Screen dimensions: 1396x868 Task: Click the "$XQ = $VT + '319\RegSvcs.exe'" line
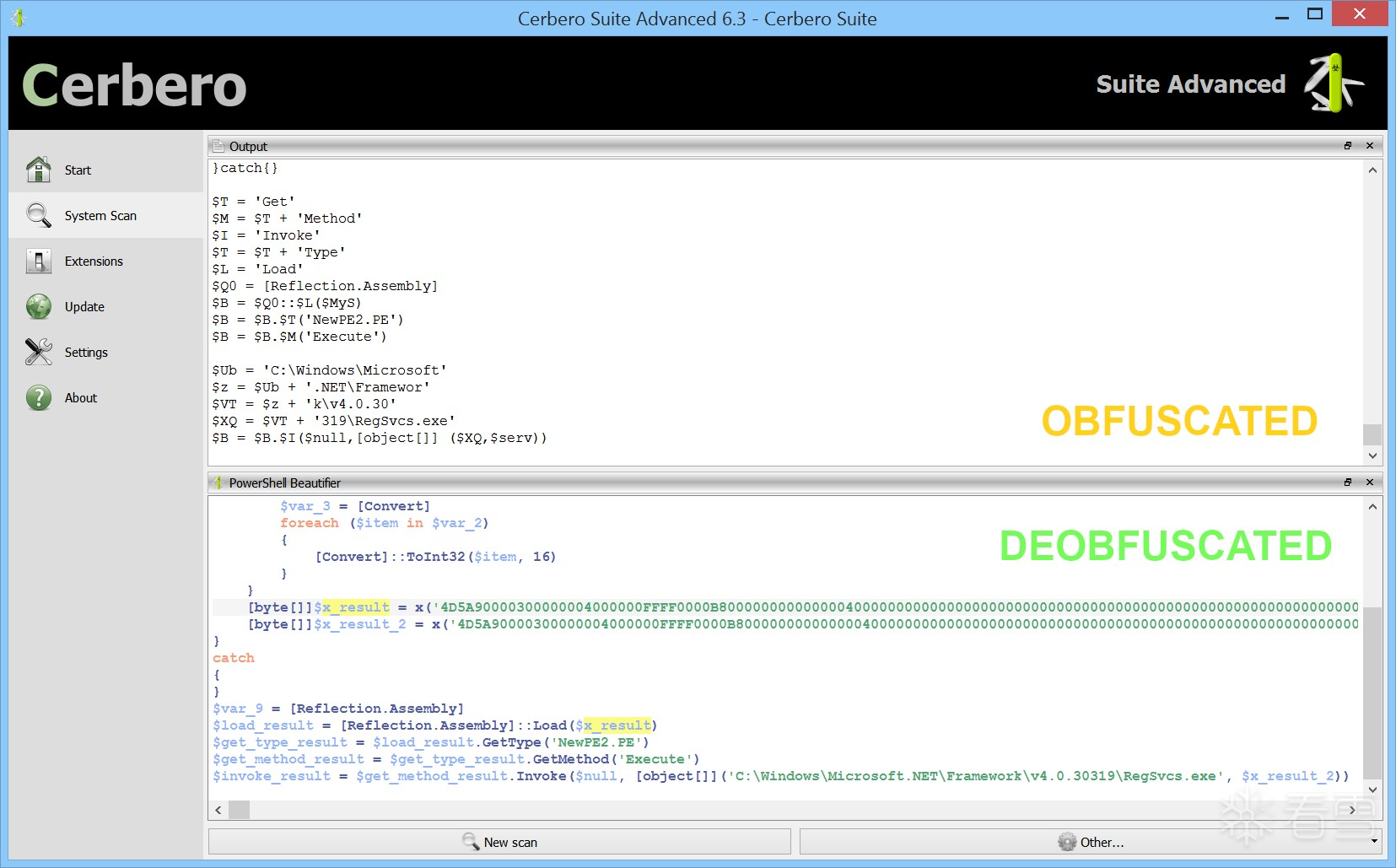tap(333, 421)
